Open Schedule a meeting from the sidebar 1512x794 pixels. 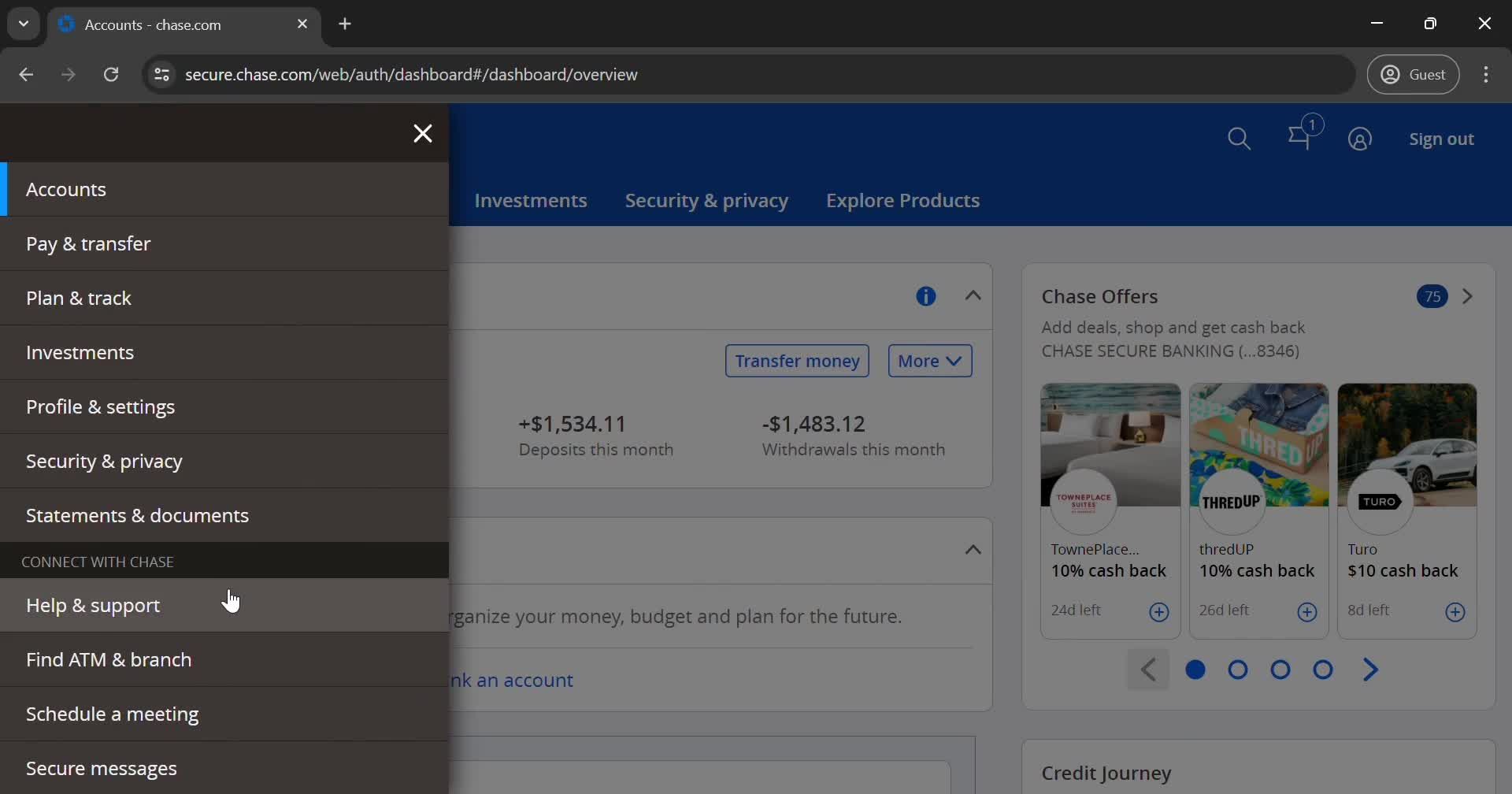click(x=113, y=714)
